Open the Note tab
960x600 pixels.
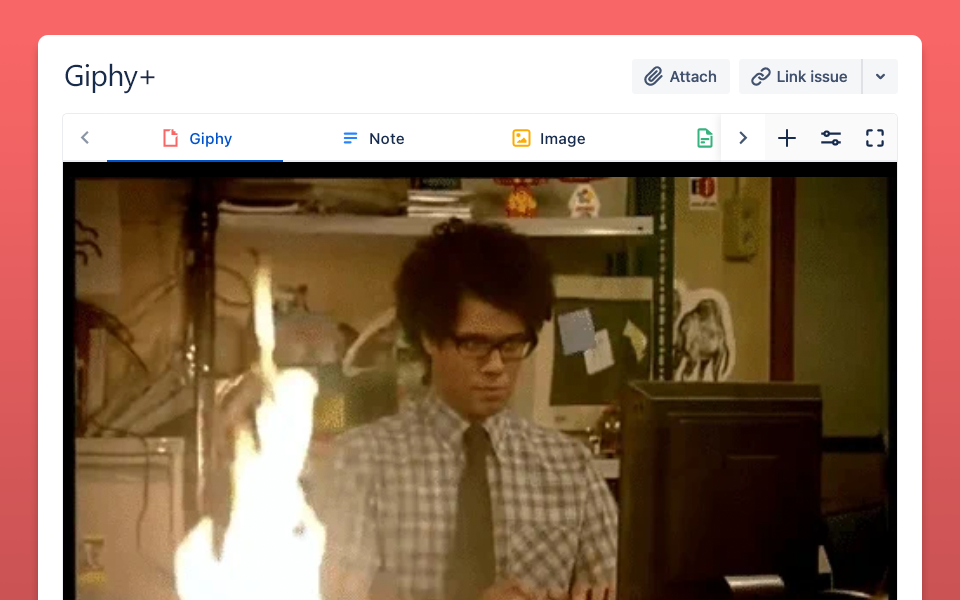373,138
